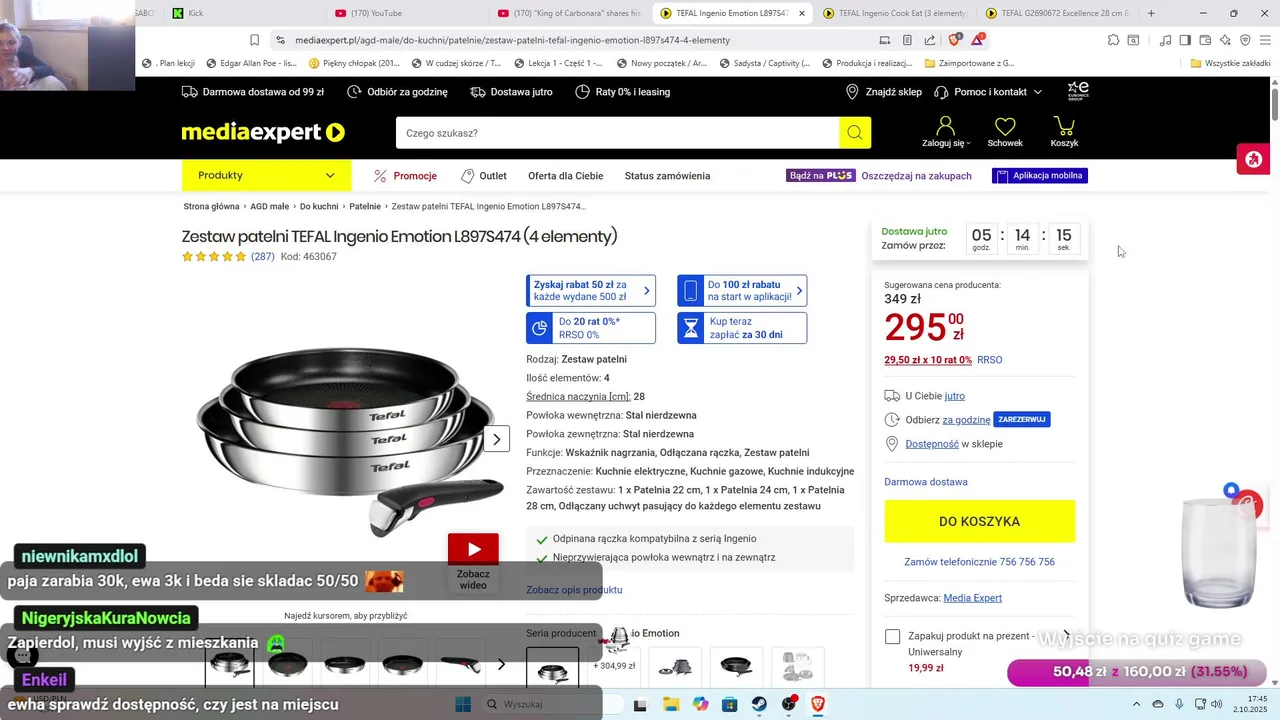Click the Brave VPN shield icon
The height and width of the screenshot is (720, 1280).
[1245, 40]
